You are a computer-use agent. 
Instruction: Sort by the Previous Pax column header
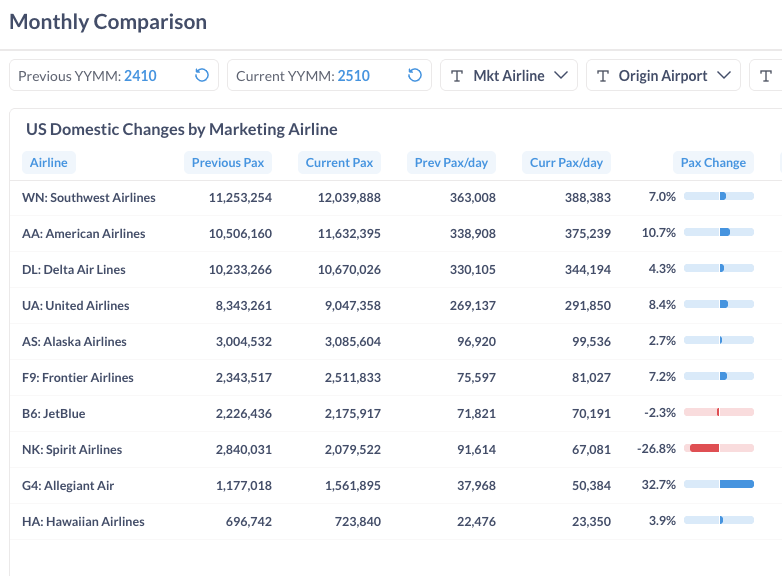[228, 163]
